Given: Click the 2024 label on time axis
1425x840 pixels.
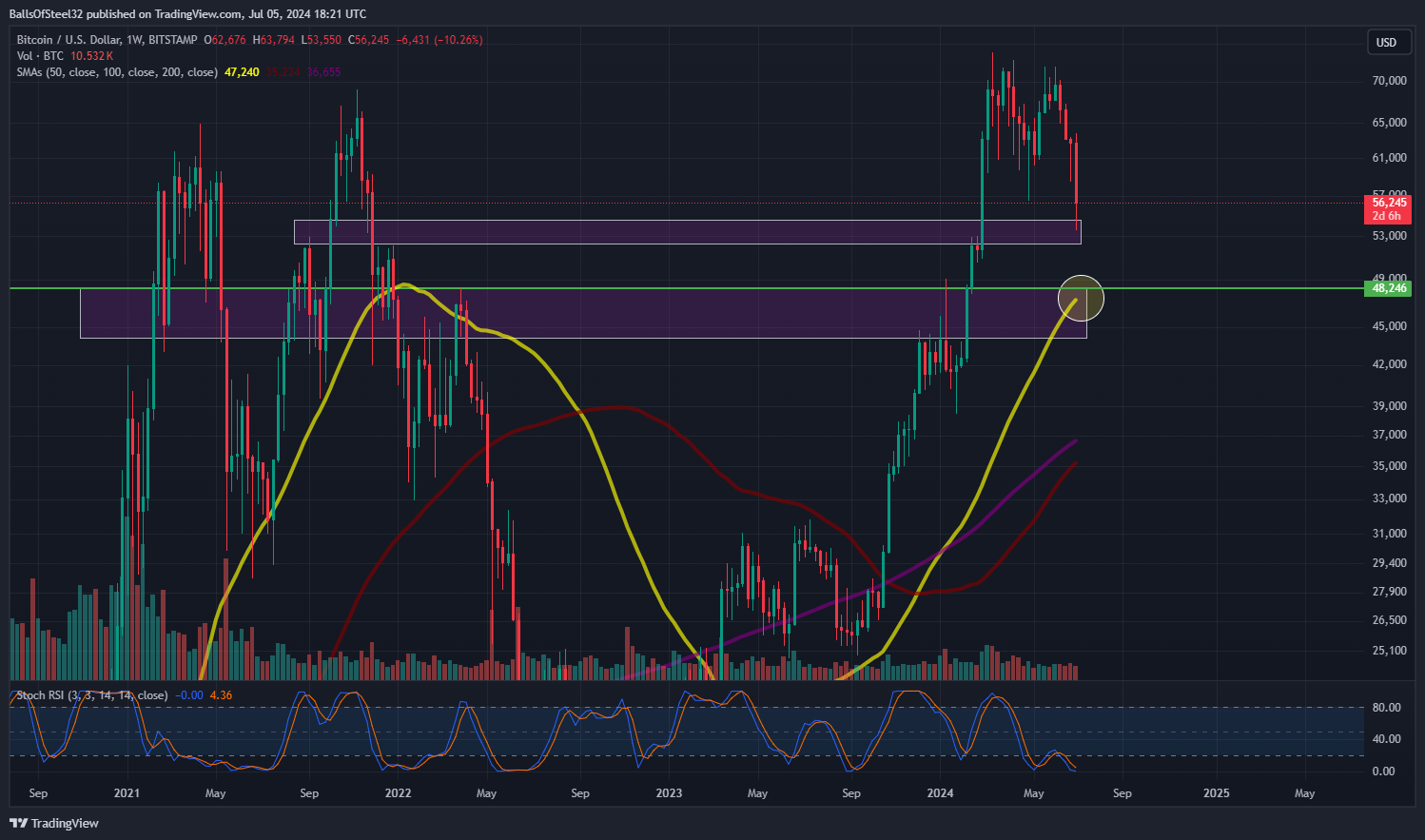Looking at the screenshot, I should point(940,793).
